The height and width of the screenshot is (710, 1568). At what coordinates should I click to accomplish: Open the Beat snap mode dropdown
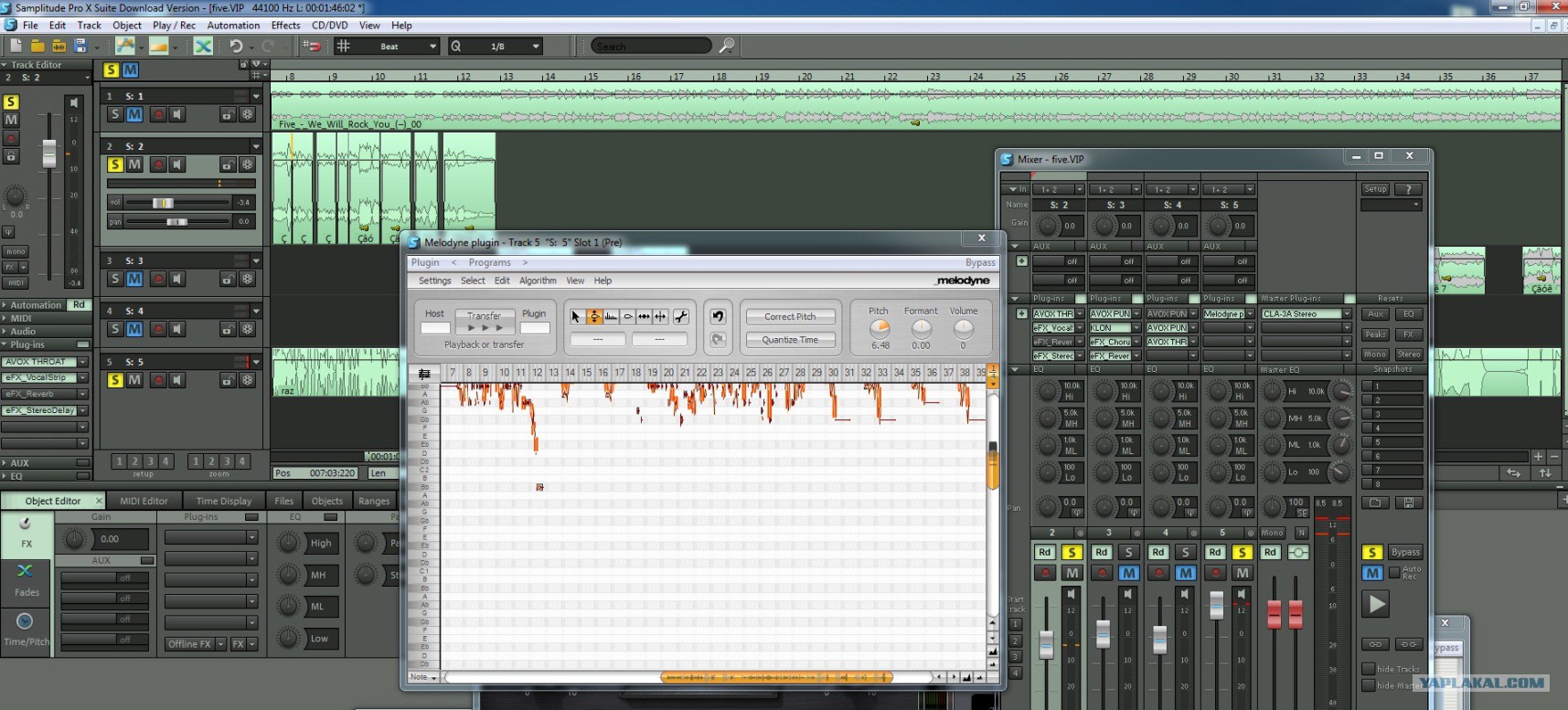point(433,46)
